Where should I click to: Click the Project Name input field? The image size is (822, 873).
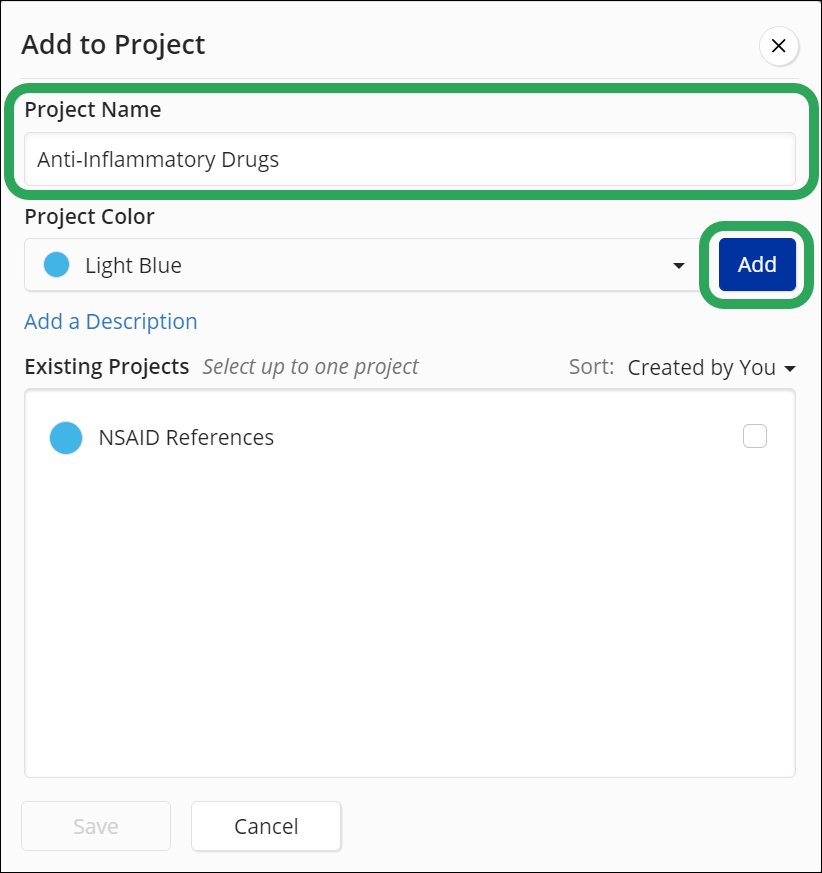coord(410,159)
